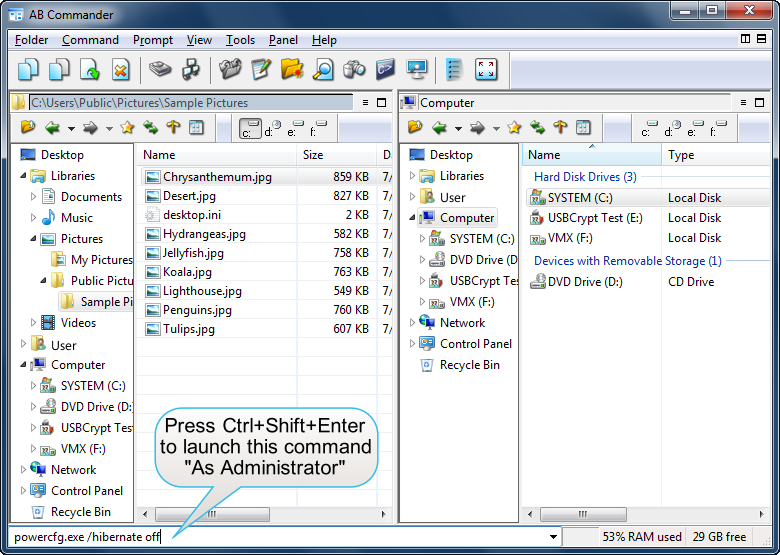Click the new folder icon with red star
This screenshot has width=780, height=555.
coord(292,69)
